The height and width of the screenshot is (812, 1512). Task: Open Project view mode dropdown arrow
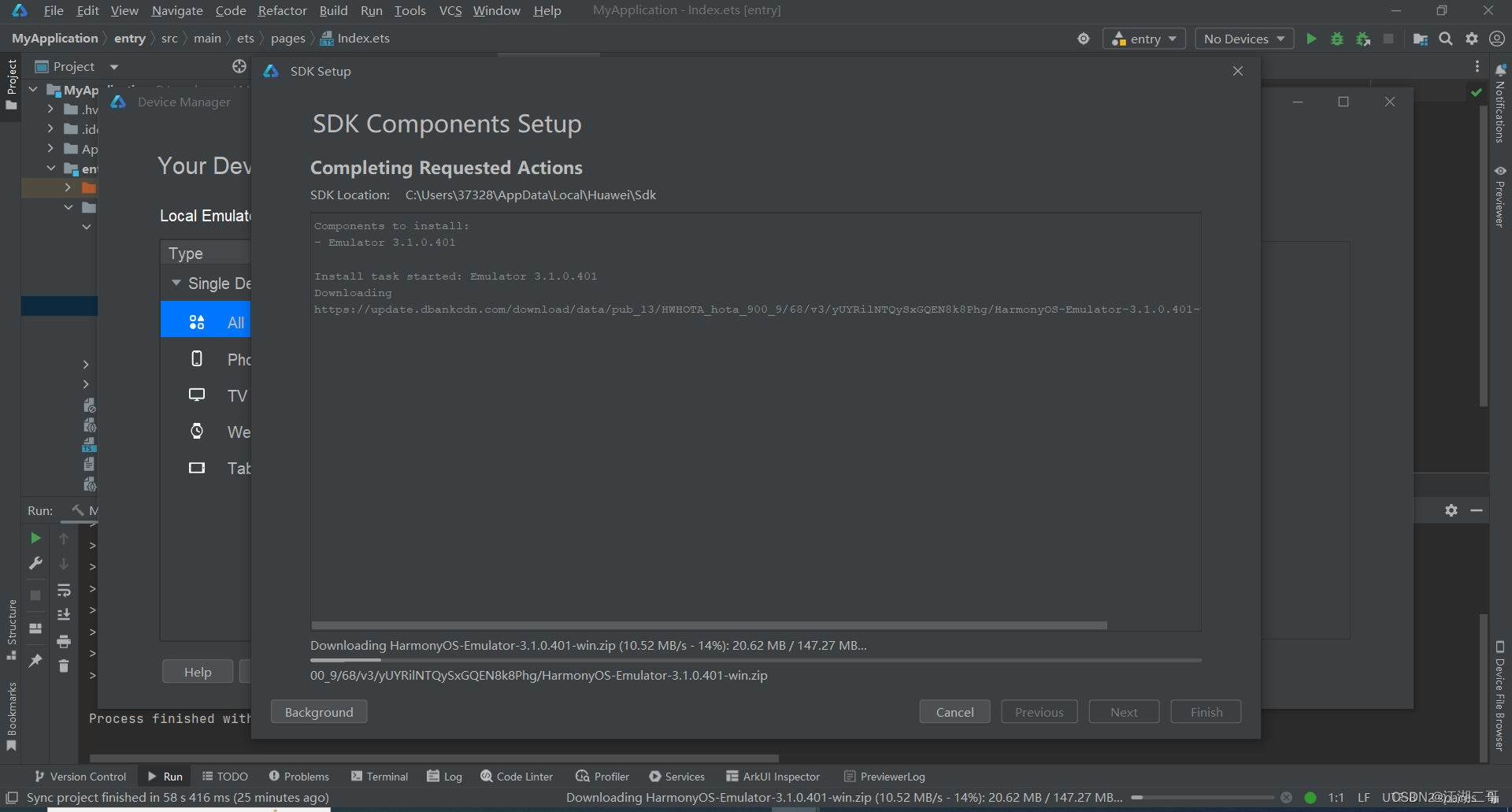tap(114, 67)
